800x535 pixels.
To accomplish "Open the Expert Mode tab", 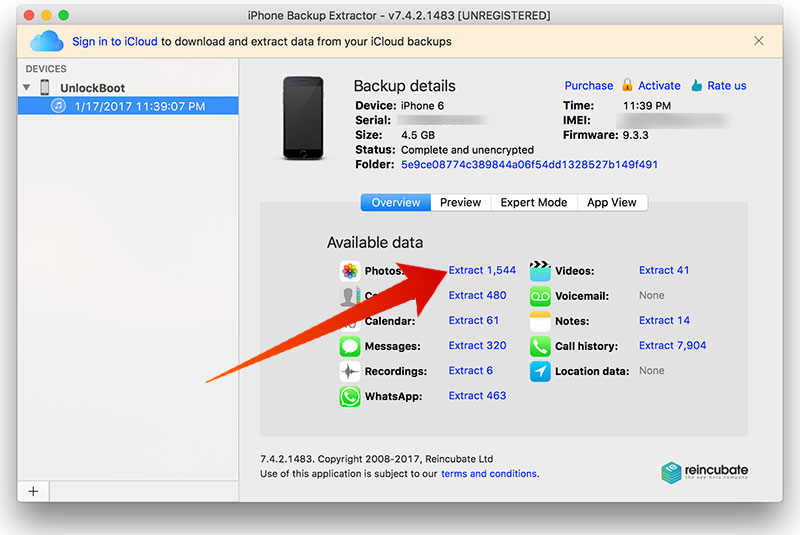I will 534,202.
